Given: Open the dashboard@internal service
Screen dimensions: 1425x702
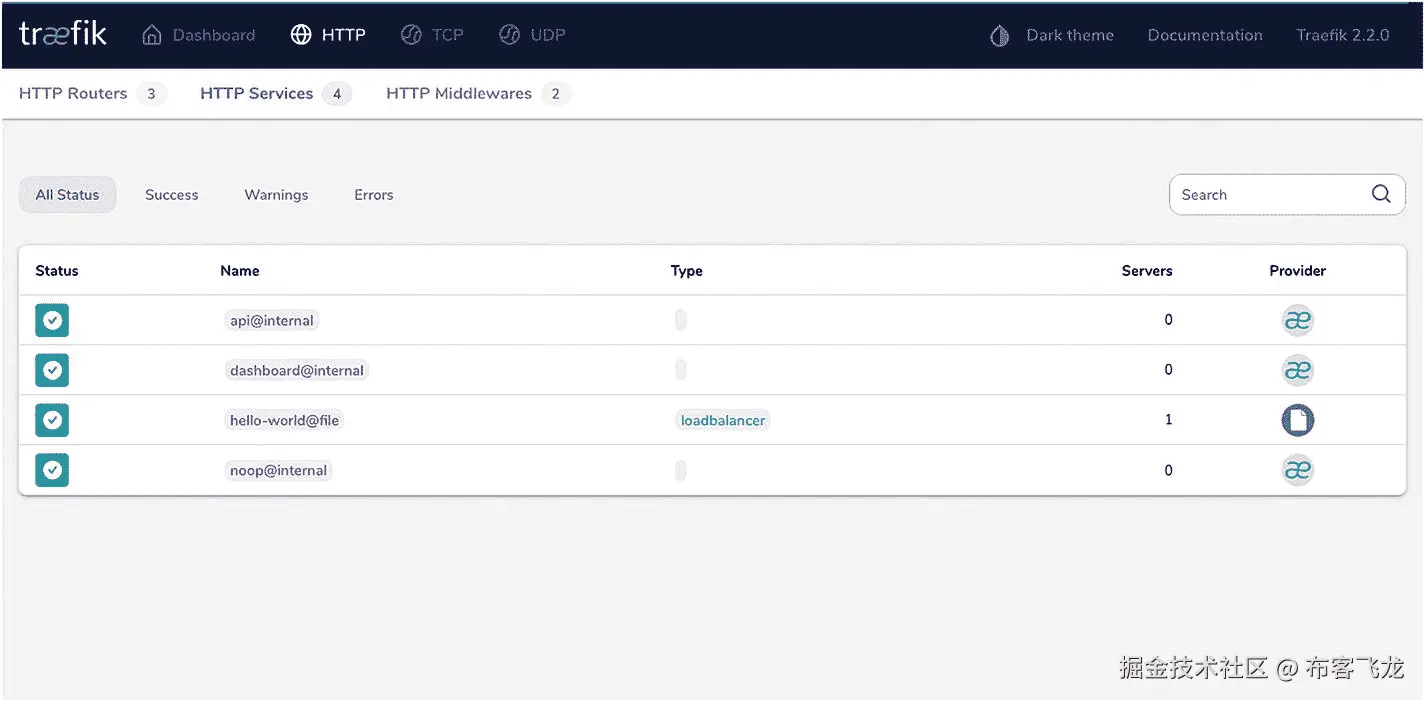Looking at the screenshot, I should [x=297, y=371].
